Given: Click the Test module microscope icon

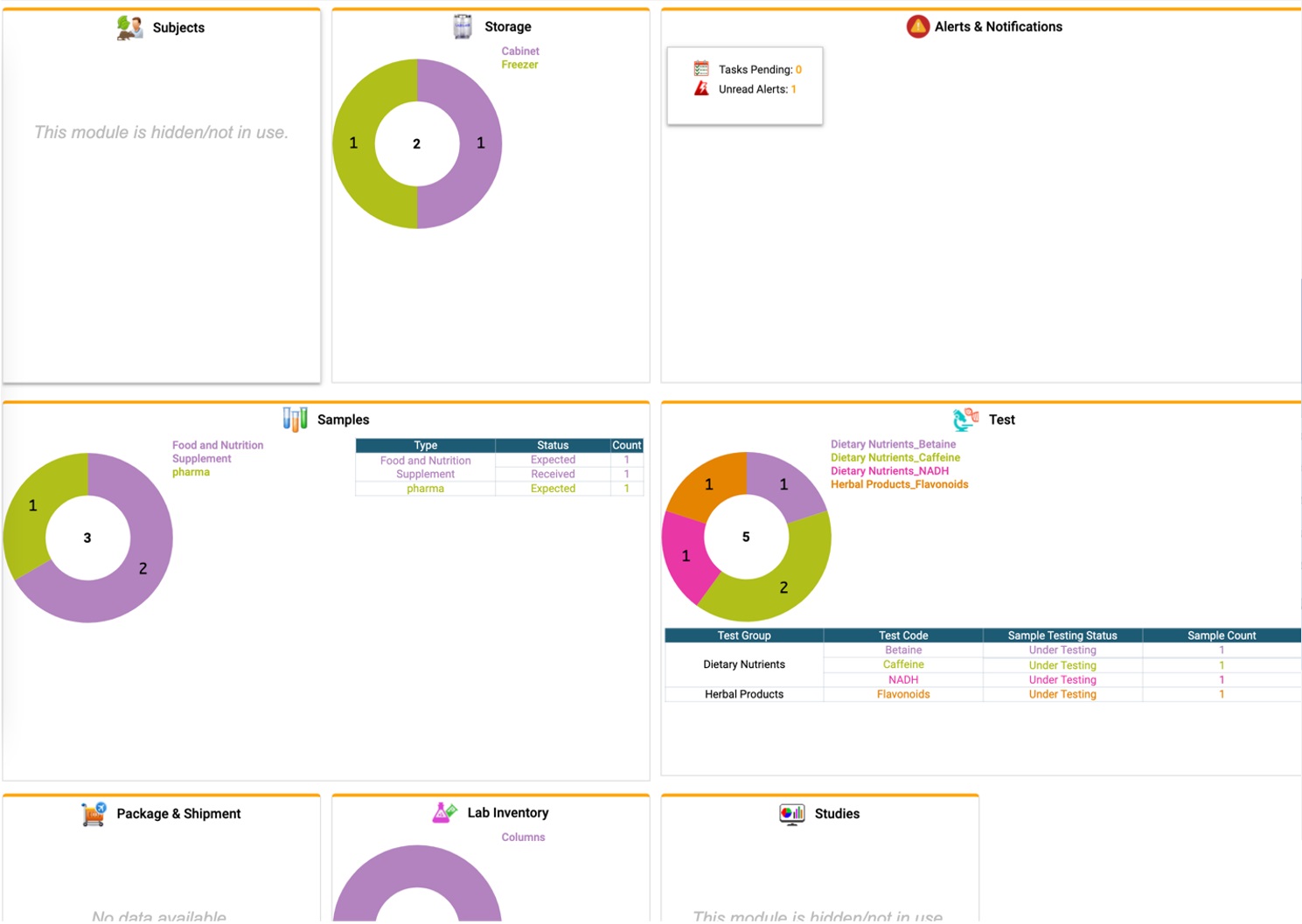Looking at the screenshot, I should tap(965, 420).
